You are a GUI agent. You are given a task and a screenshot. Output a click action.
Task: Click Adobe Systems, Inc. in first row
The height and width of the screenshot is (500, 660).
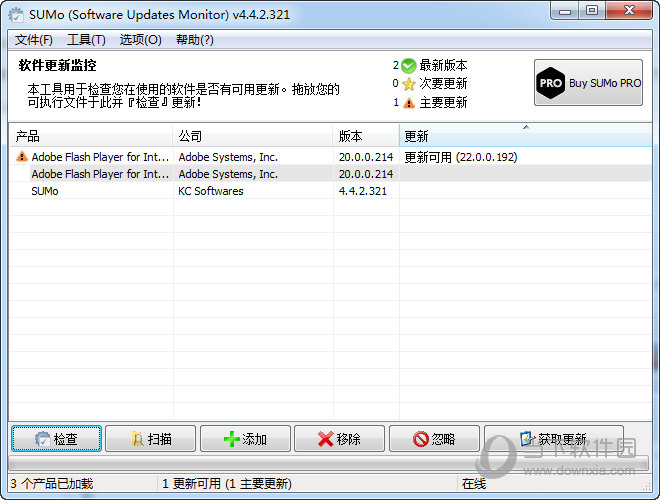[x=228, y=157]
